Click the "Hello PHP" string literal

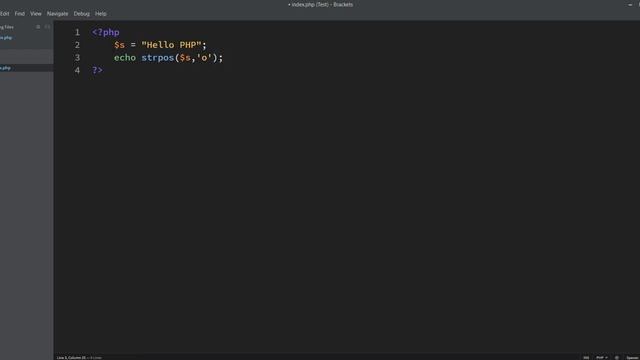(x=171, y=45)
